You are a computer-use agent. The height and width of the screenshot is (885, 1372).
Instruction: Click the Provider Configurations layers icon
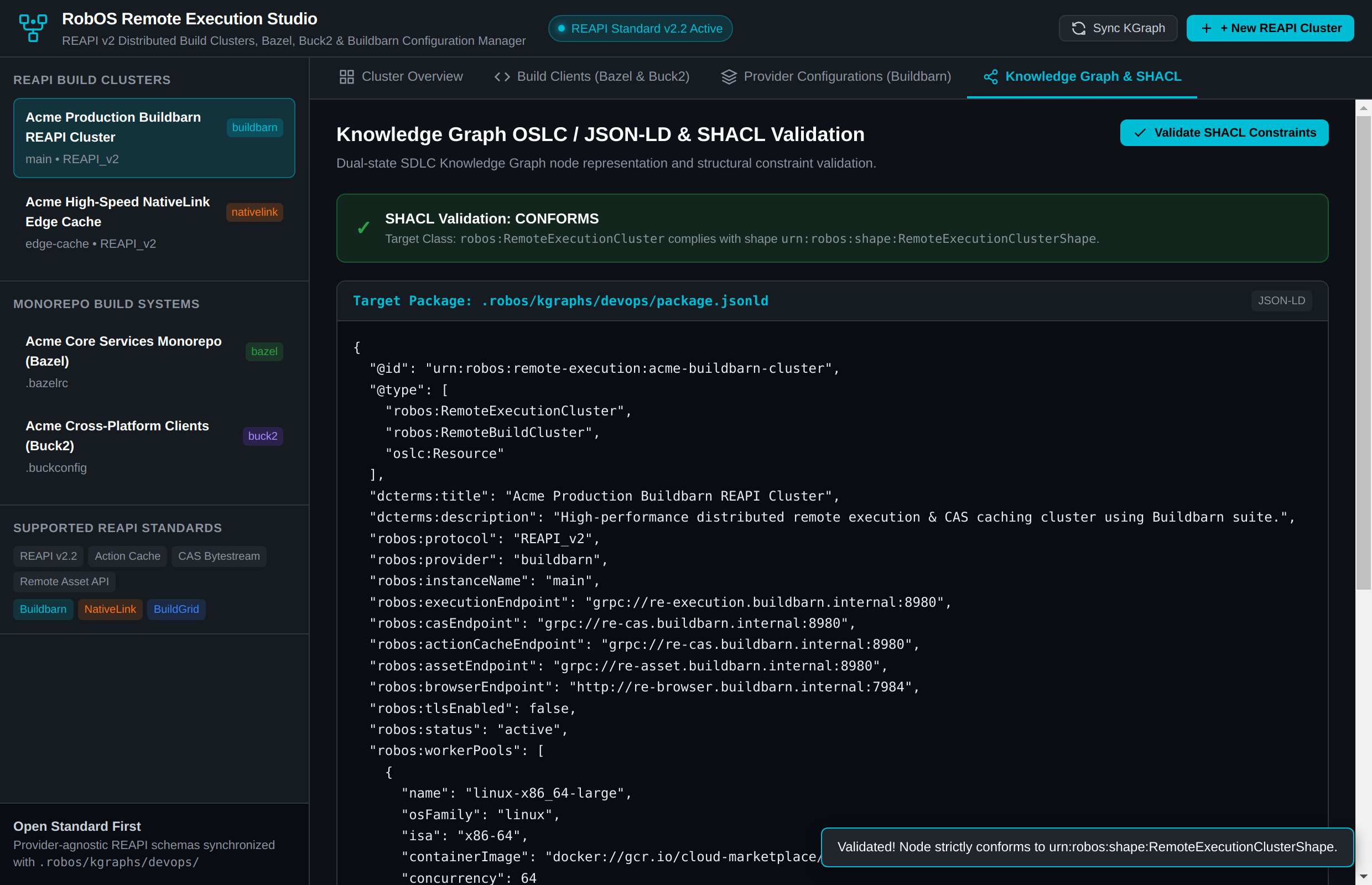click(x=728, y=76)
